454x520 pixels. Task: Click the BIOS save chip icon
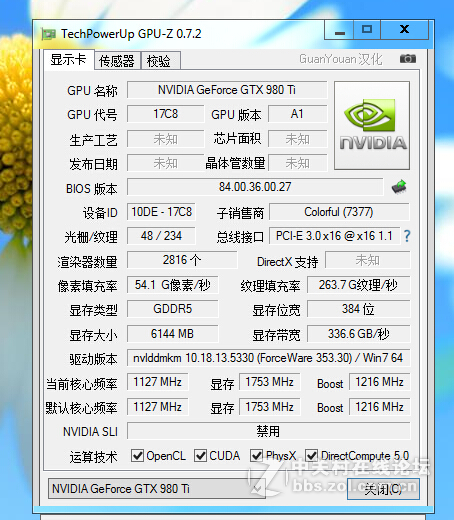(x=399, y=187)
